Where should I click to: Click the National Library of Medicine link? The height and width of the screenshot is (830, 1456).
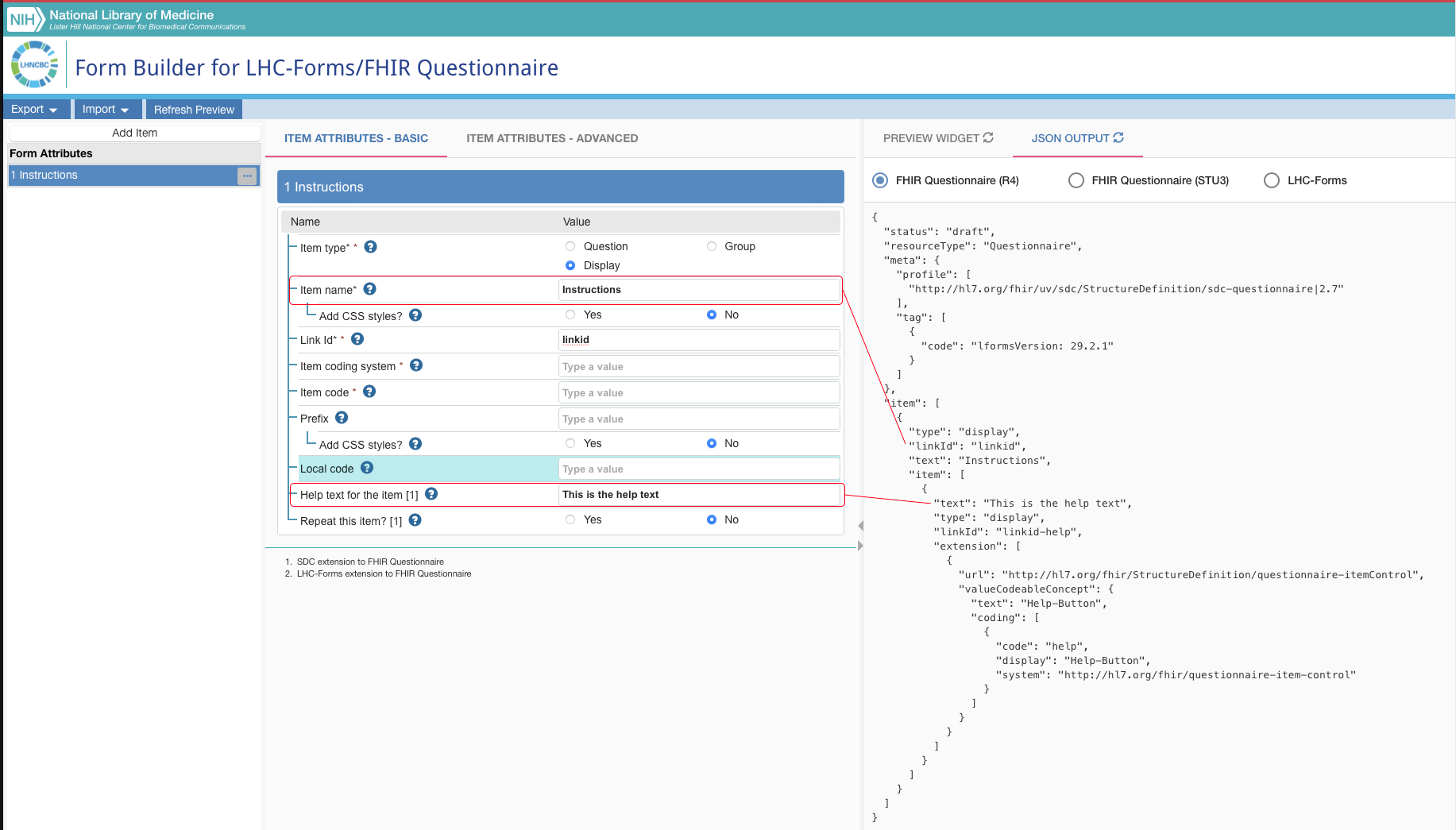(132, 15)
